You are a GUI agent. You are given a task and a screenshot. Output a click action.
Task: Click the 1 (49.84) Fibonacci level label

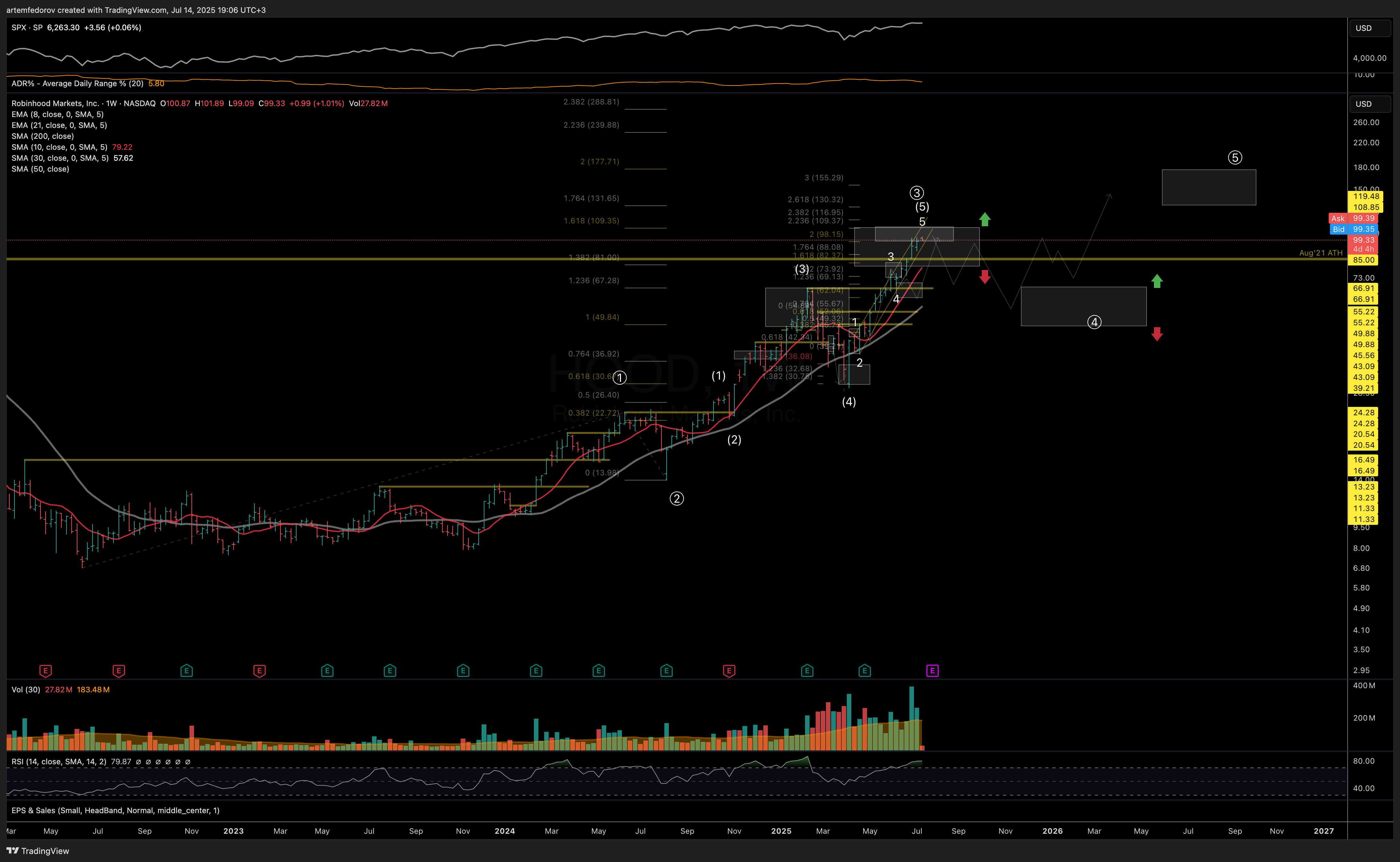click(602, 317)
